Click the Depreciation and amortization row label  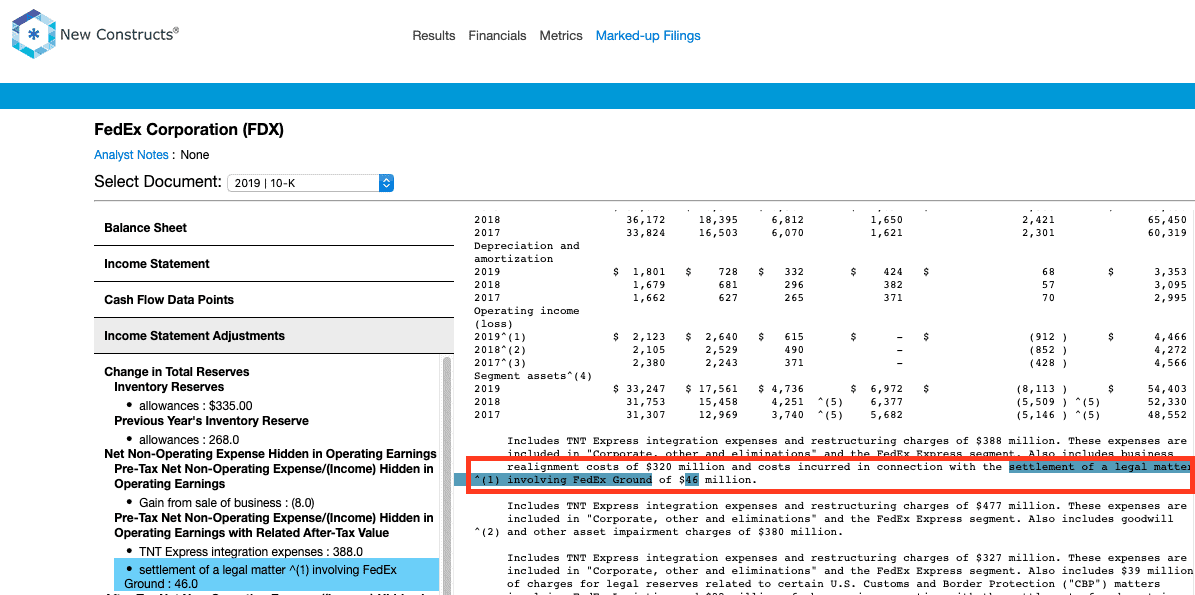pyautogui.click(x=527, y=252)
